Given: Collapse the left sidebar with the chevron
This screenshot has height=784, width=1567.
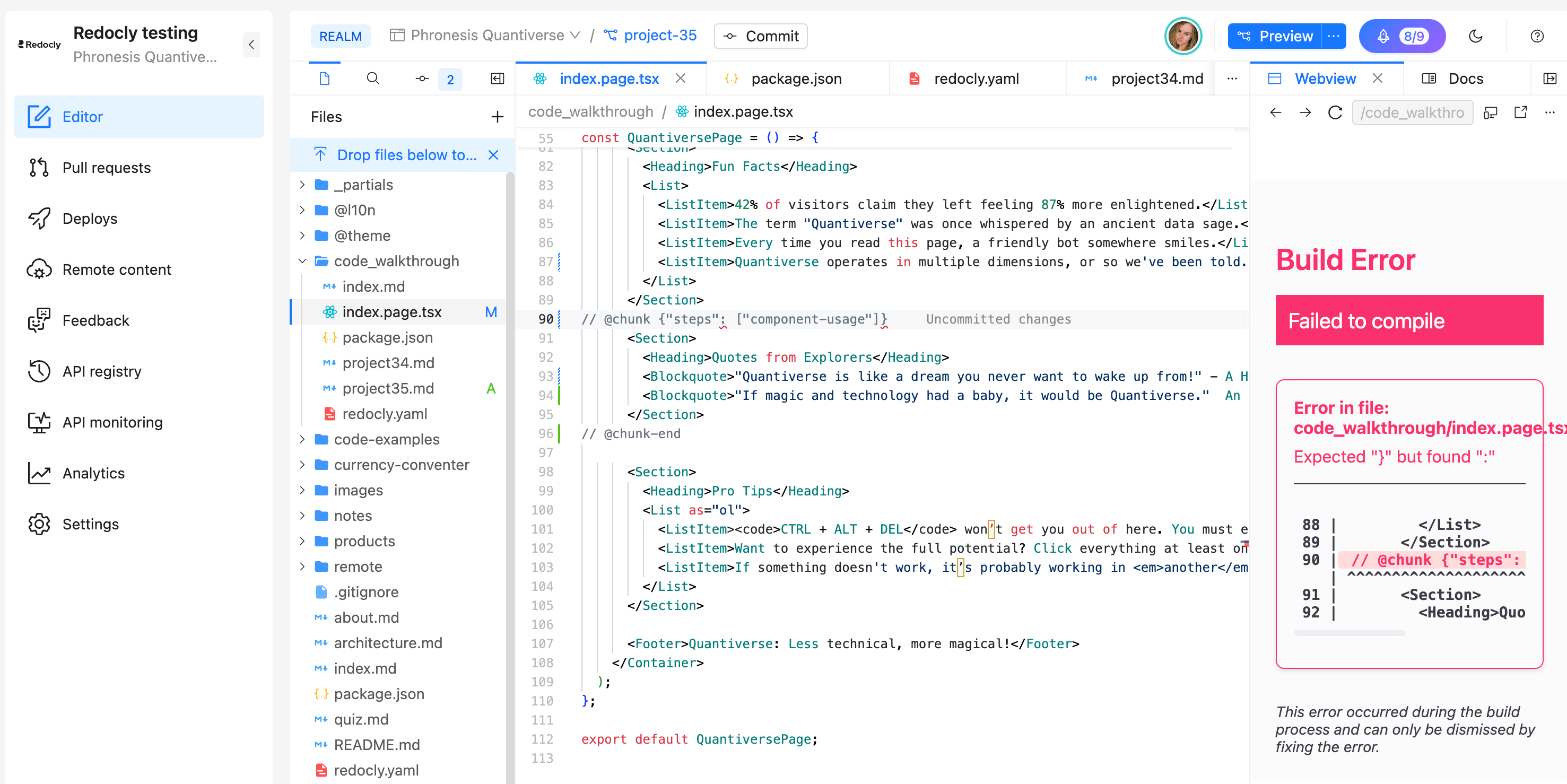Looking at the screenshot, I should (251, 45).
